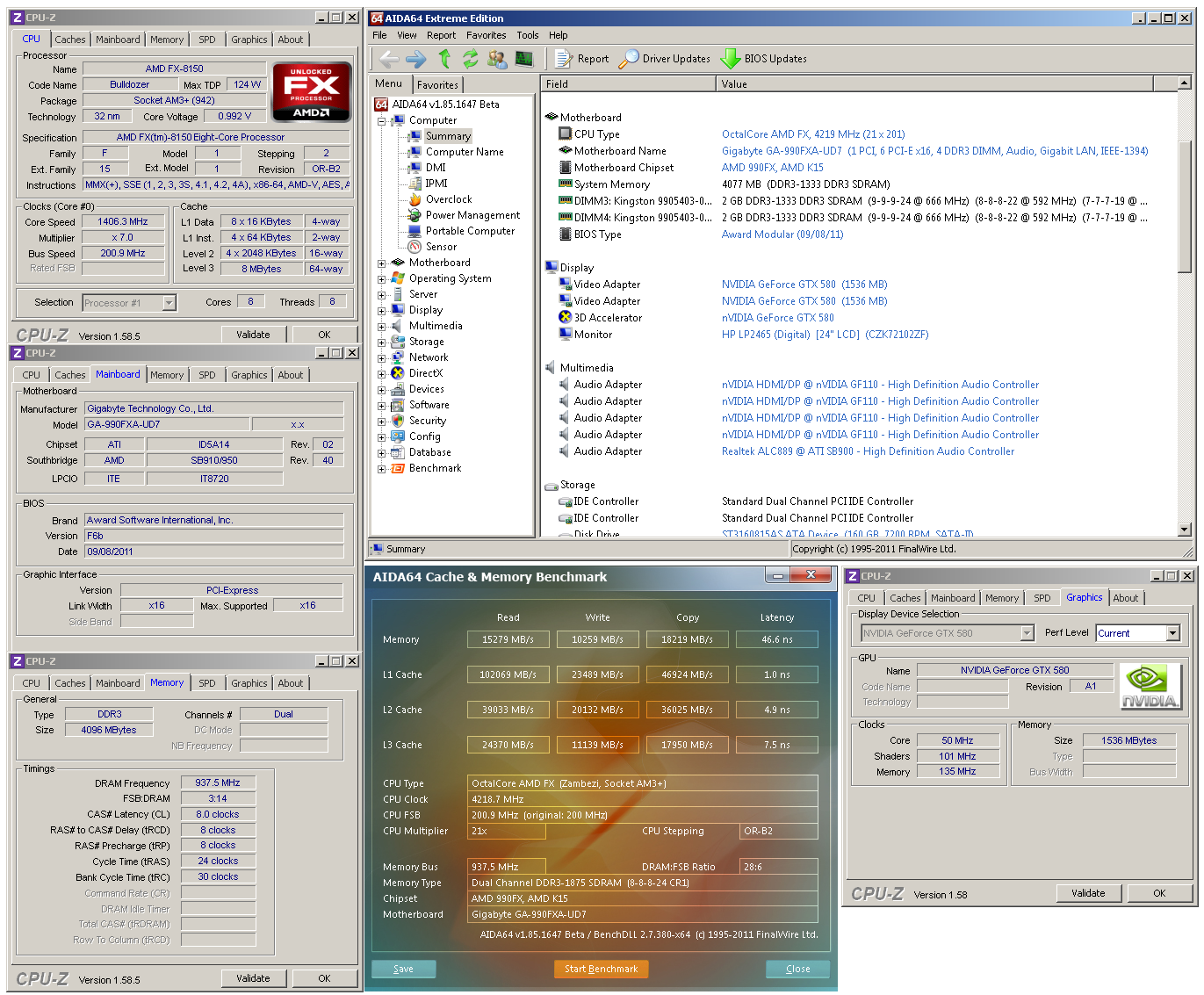Expand the Motherboard node in AIDA64 tree
This screenshot has height=995, width=1204.
[x=382, y=263]
